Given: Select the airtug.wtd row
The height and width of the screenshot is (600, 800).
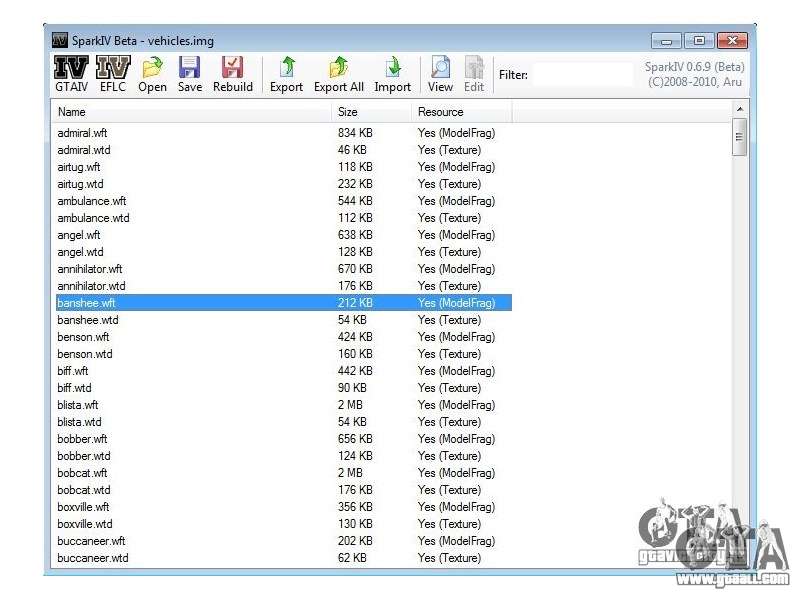Looking at the screenshot, I should click(x=284, y=184).
